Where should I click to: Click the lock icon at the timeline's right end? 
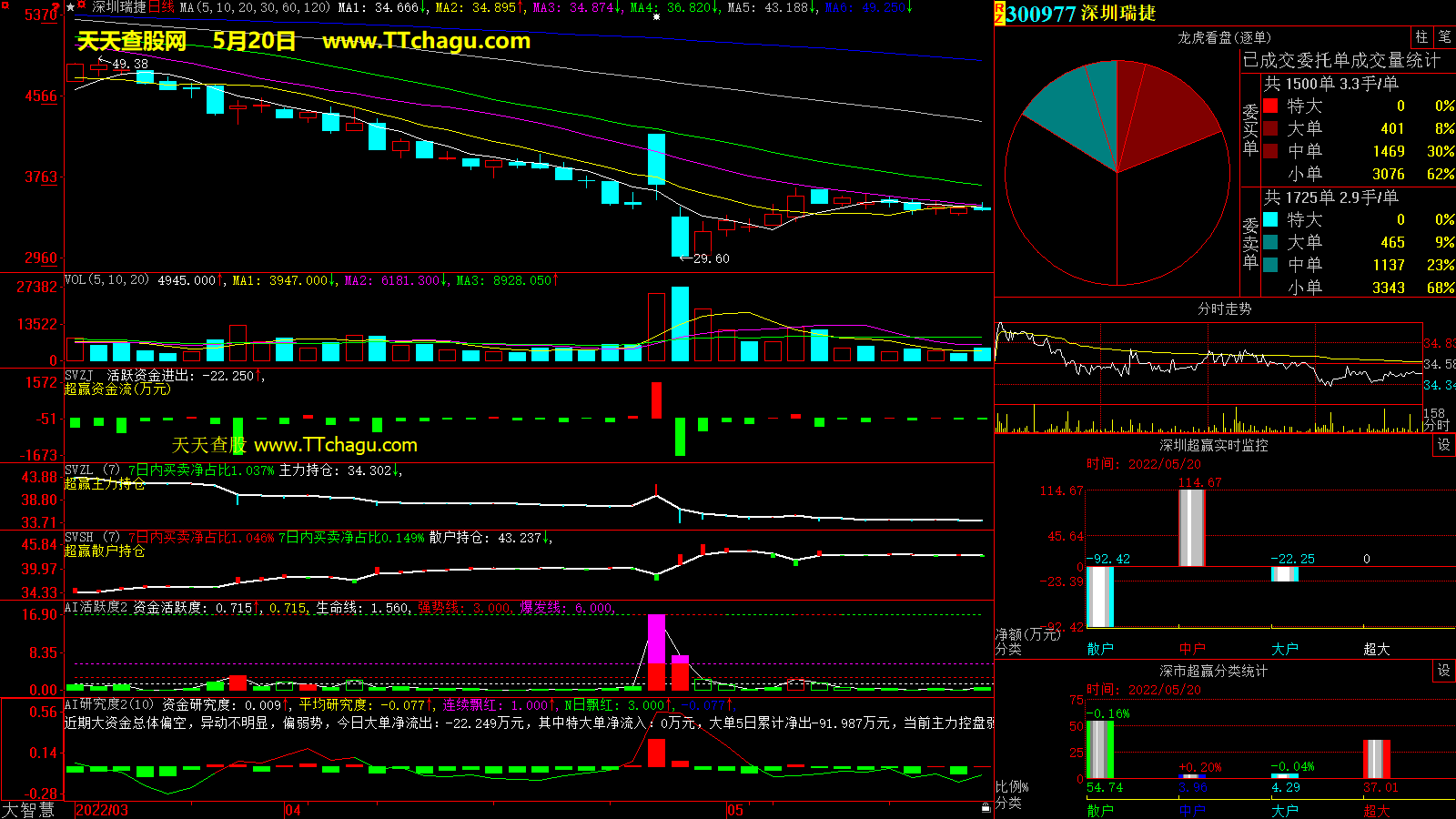click(986, 808)
